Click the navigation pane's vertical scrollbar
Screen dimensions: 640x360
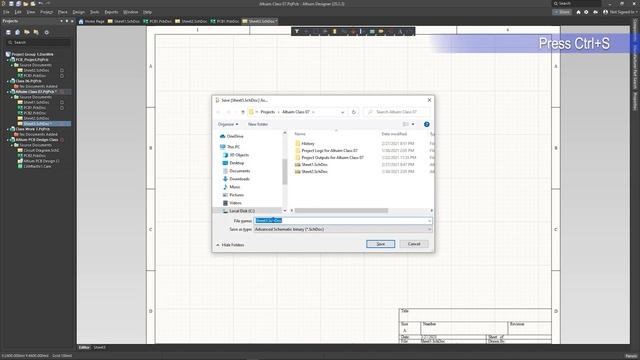[284, 171]
